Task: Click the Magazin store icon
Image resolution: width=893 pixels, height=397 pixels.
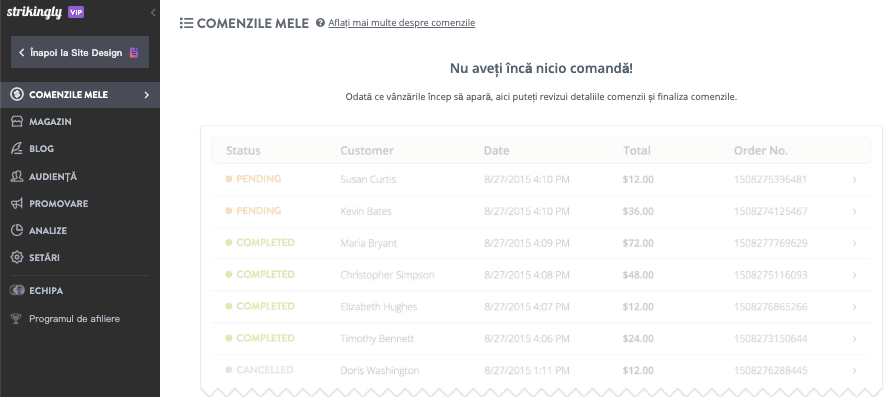Action: click(x=17, y=122)
